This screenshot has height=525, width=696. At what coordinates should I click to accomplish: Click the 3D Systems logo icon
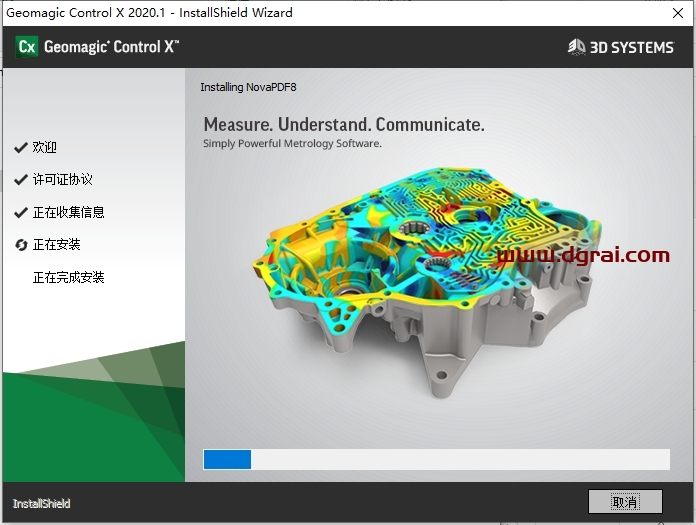pyautogui.click(x=577, y=47)
